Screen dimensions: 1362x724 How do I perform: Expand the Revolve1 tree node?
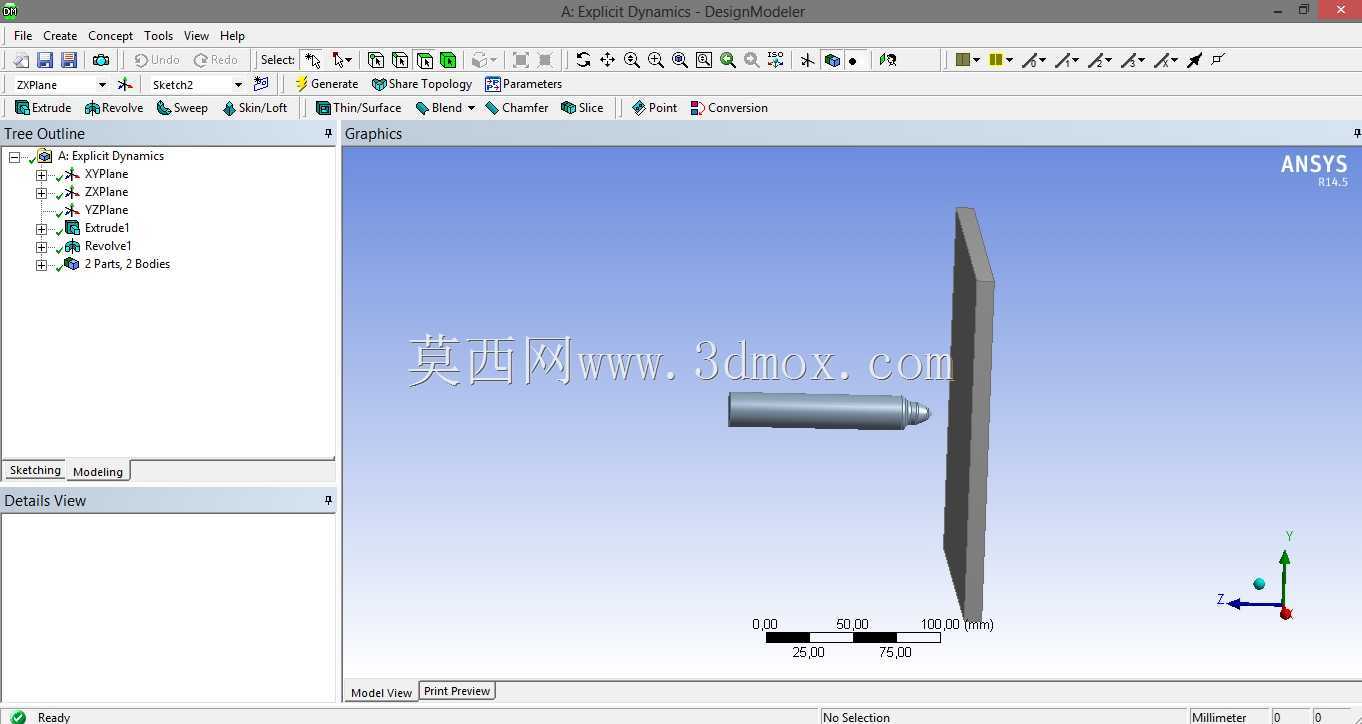[41, 247]
